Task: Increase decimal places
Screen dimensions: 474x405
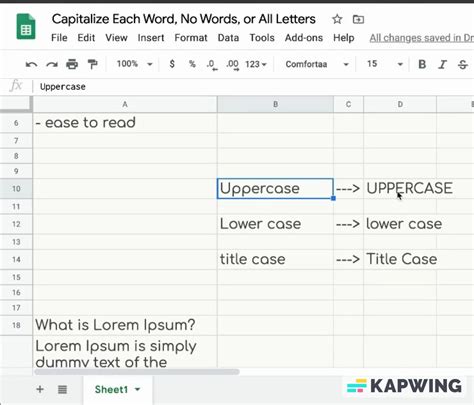Action: (233, 64)
